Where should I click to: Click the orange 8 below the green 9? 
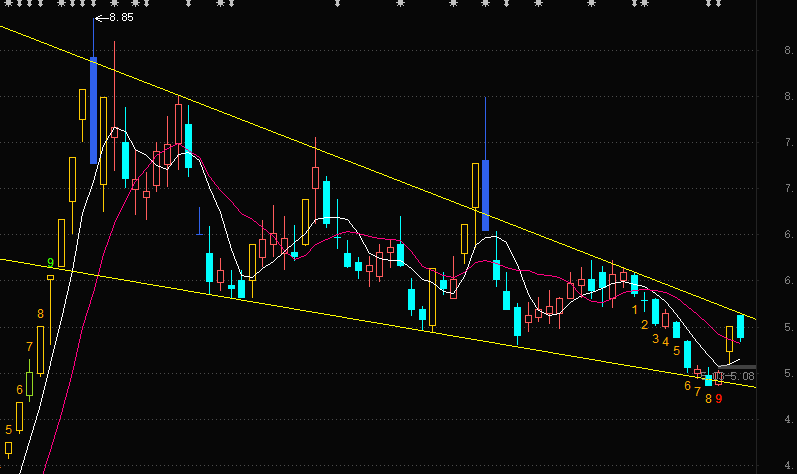point(40,314)
